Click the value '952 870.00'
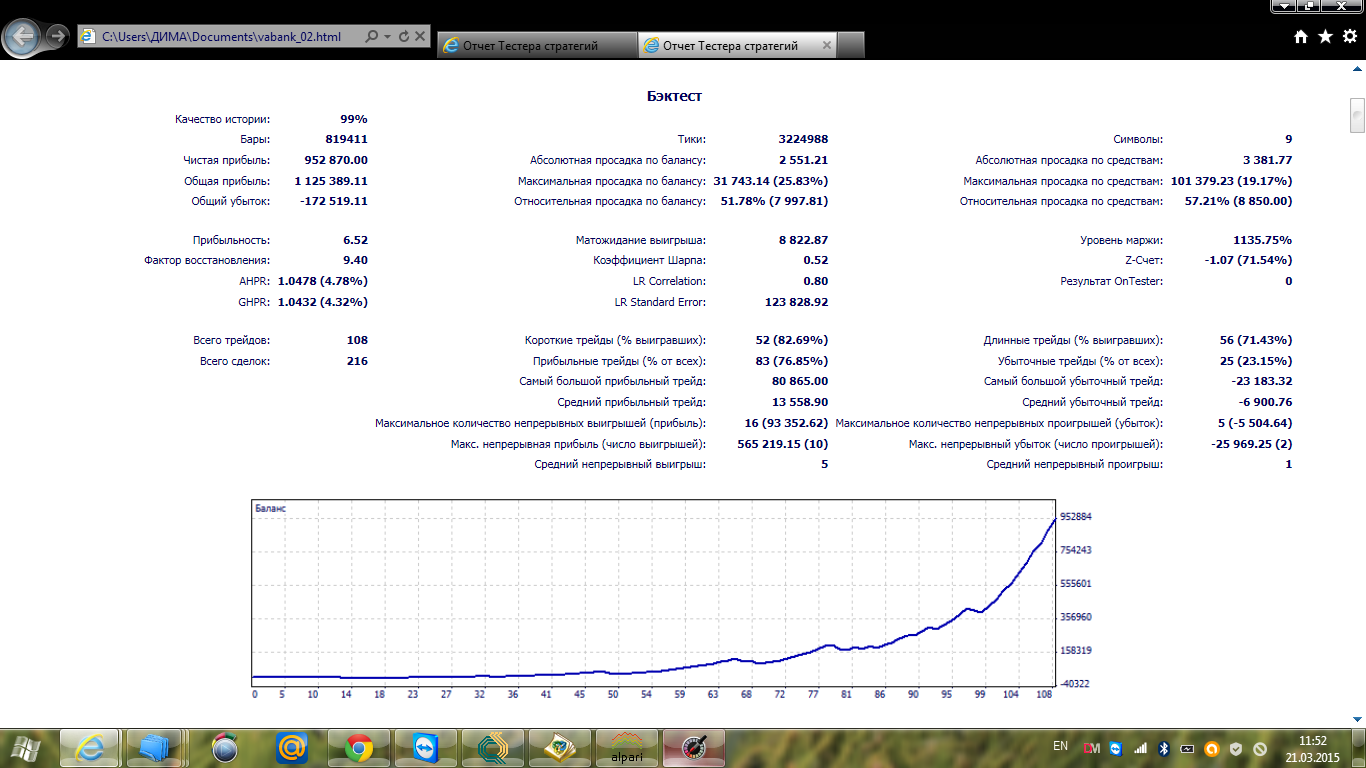Image resolution: width=1366 pixels, height=768 pixels. [336, 160]
